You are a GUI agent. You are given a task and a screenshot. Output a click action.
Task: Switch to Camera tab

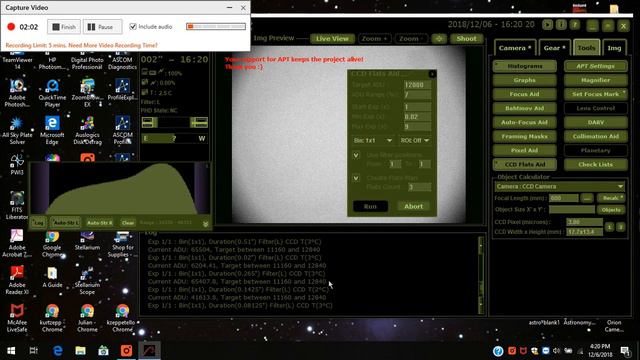click(515, 48)
